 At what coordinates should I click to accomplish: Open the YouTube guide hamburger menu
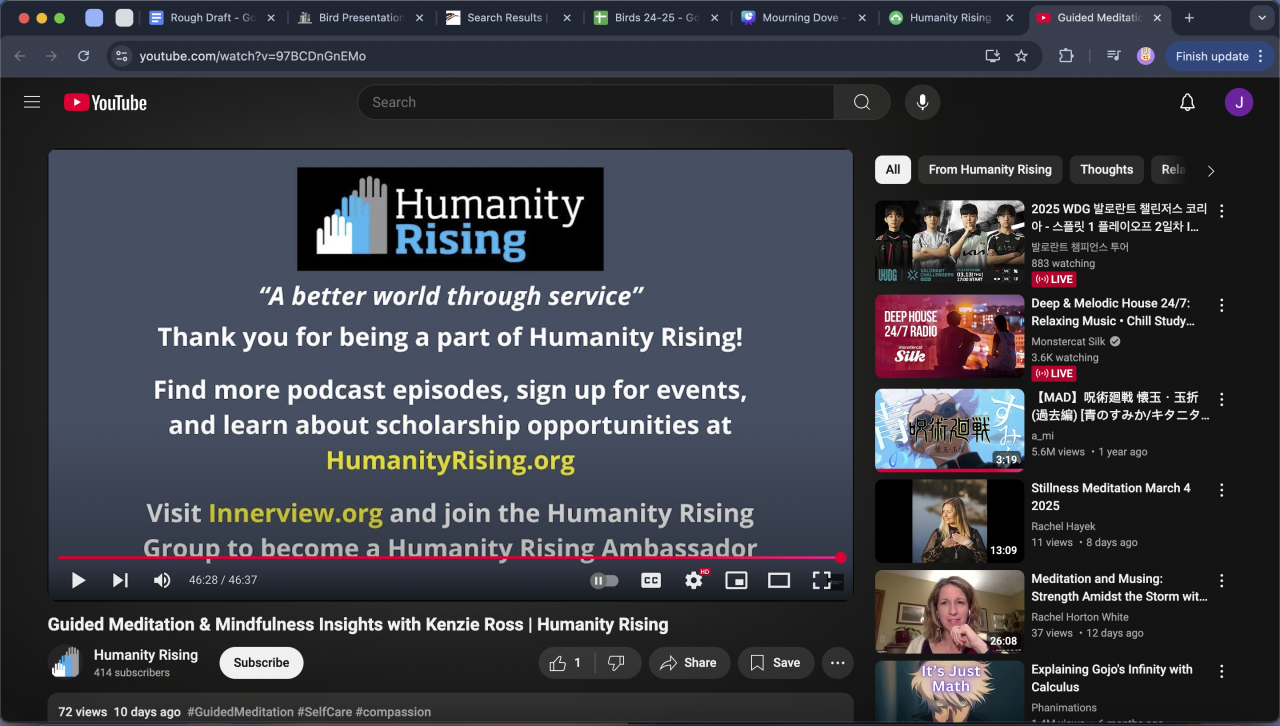click(32, 102)
